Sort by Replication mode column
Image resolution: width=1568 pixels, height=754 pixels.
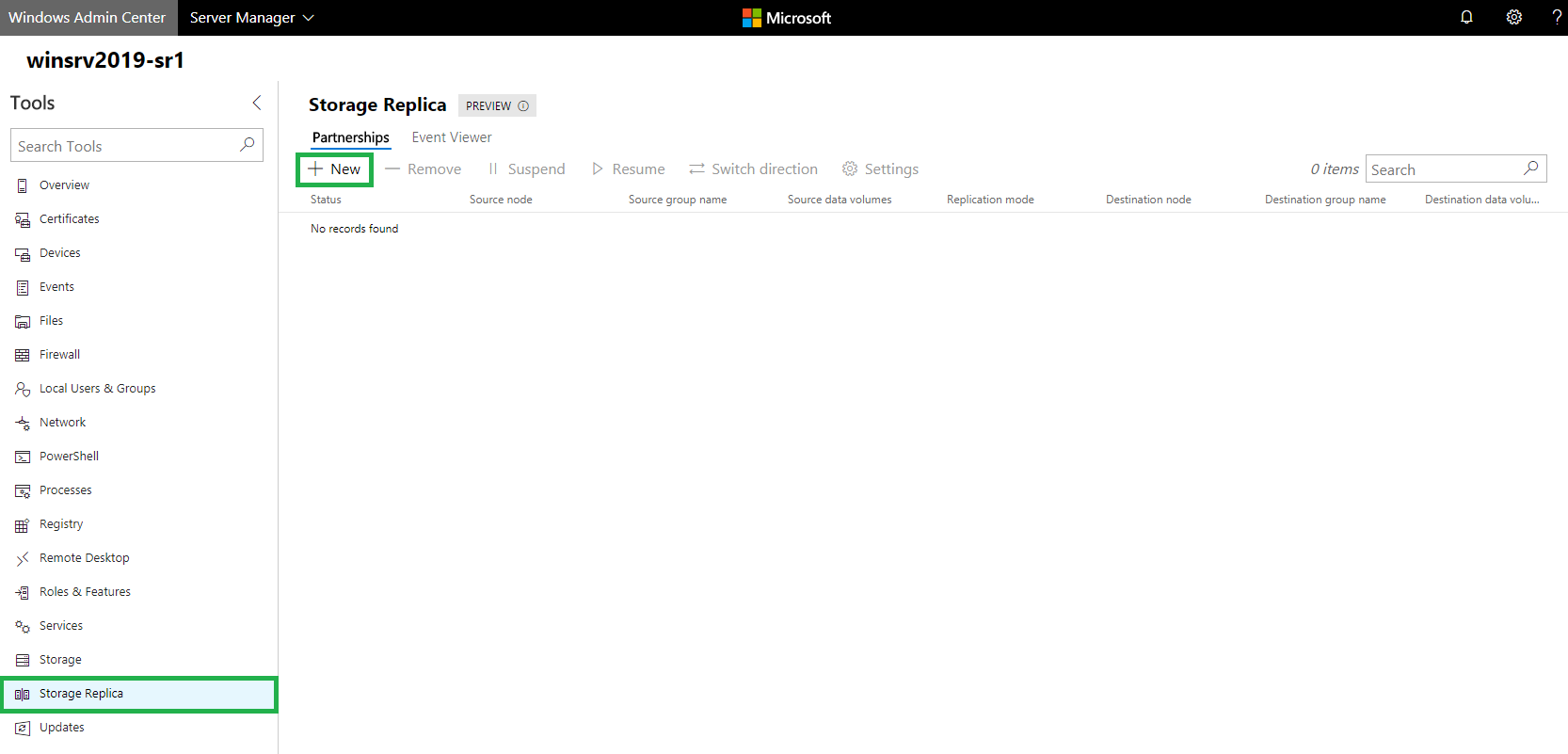(990, 200)
